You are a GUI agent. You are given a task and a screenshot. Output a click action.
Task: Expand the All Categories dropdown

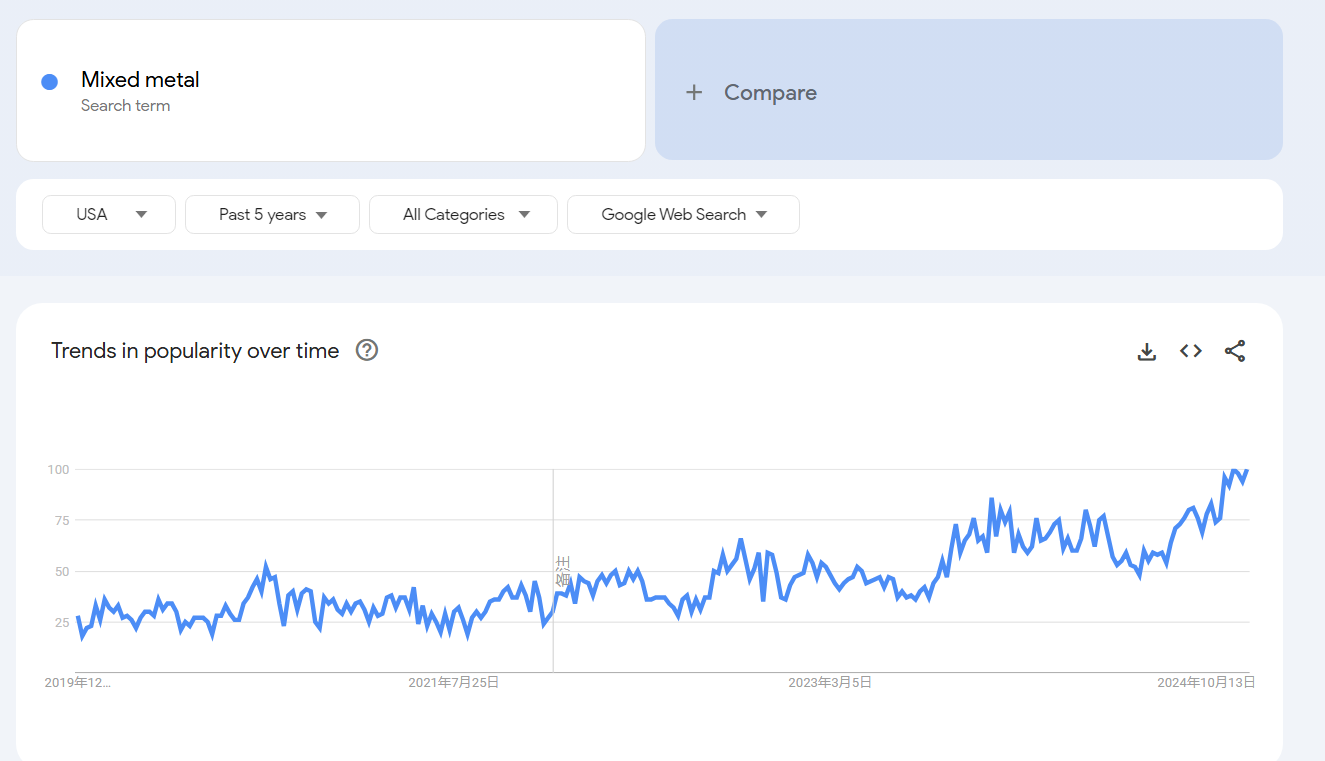463,214
